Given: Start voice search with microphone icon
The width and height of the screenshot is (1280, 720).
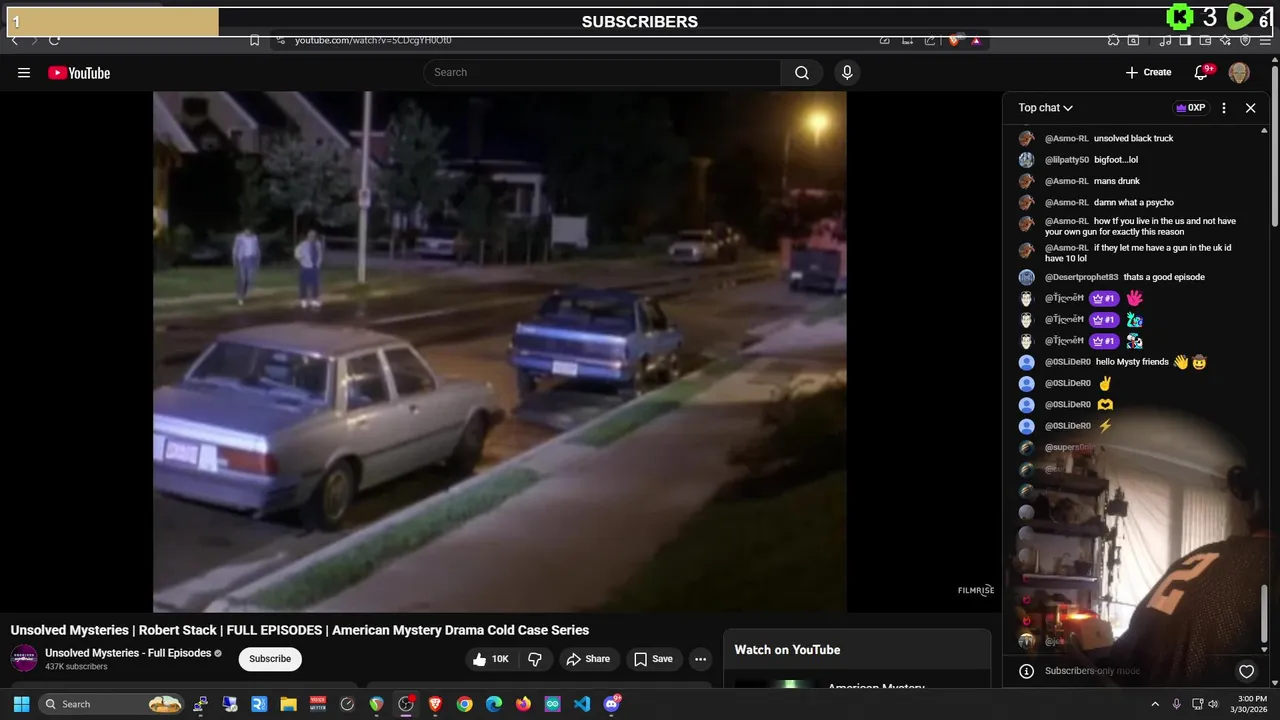Looking at the screenshot, I should click(847, 72).
